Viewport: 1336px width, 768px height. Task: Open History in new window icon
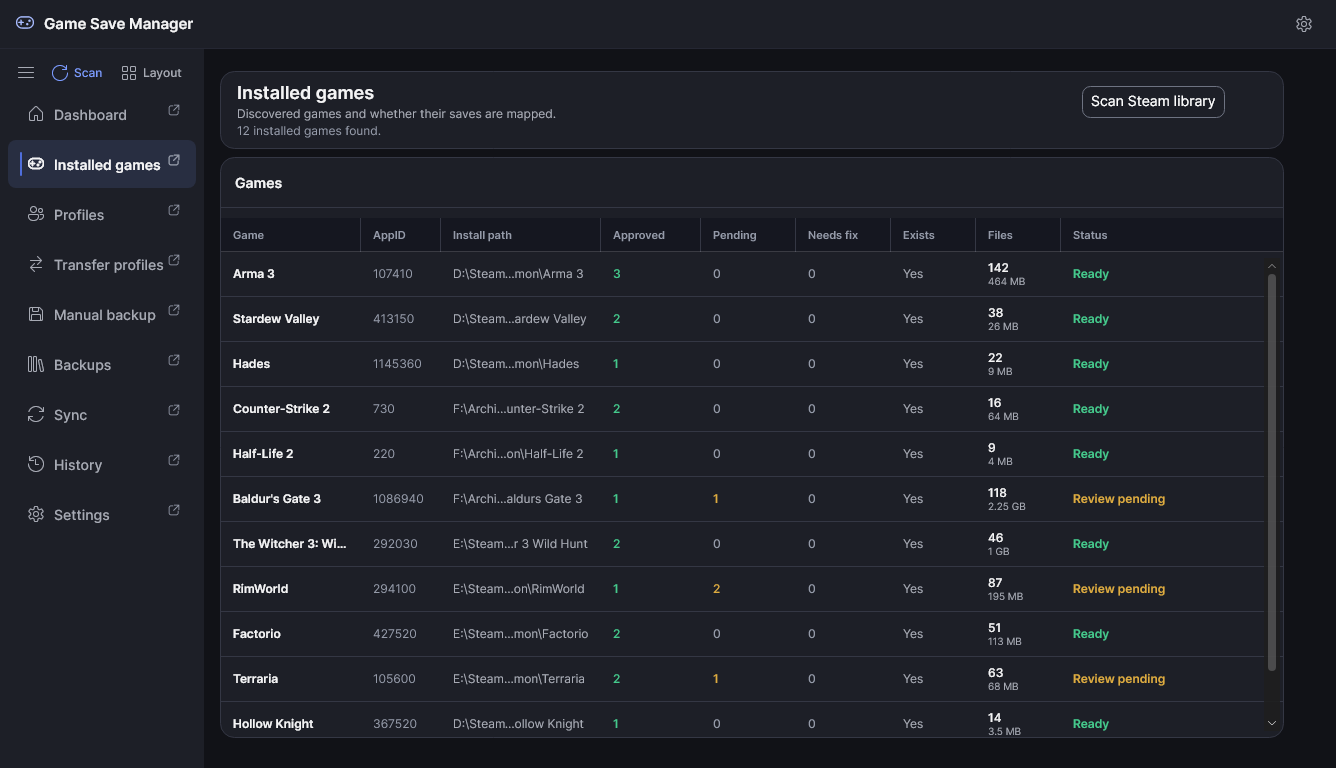pyautogui.click(x=174, y=460)
